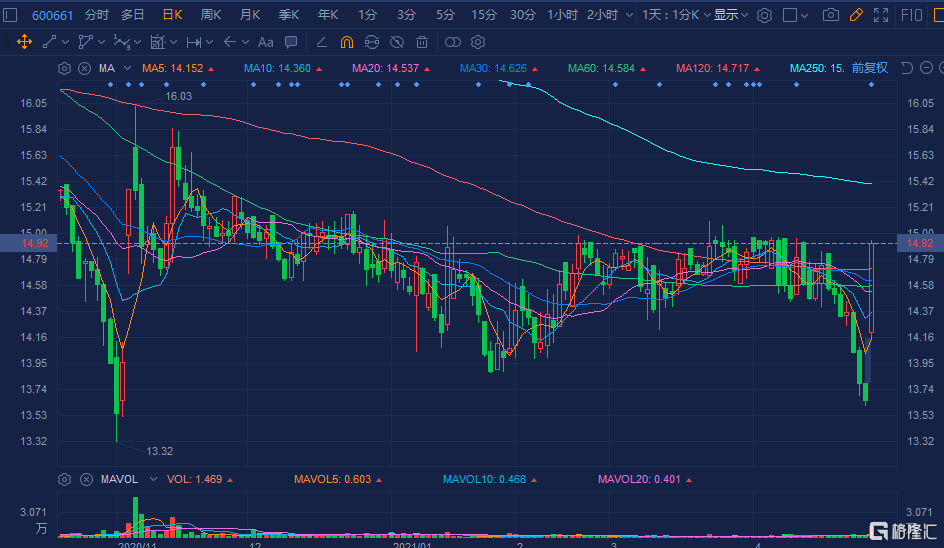The height and width of the screenshot is (548, 944).
Task: Hide all drawings with eye-slash icon
Action: 397,42
